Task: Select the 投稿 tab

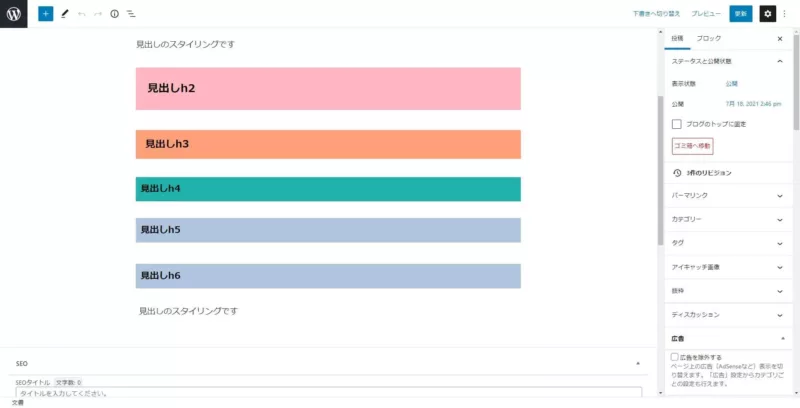Action: click(677, 38)
